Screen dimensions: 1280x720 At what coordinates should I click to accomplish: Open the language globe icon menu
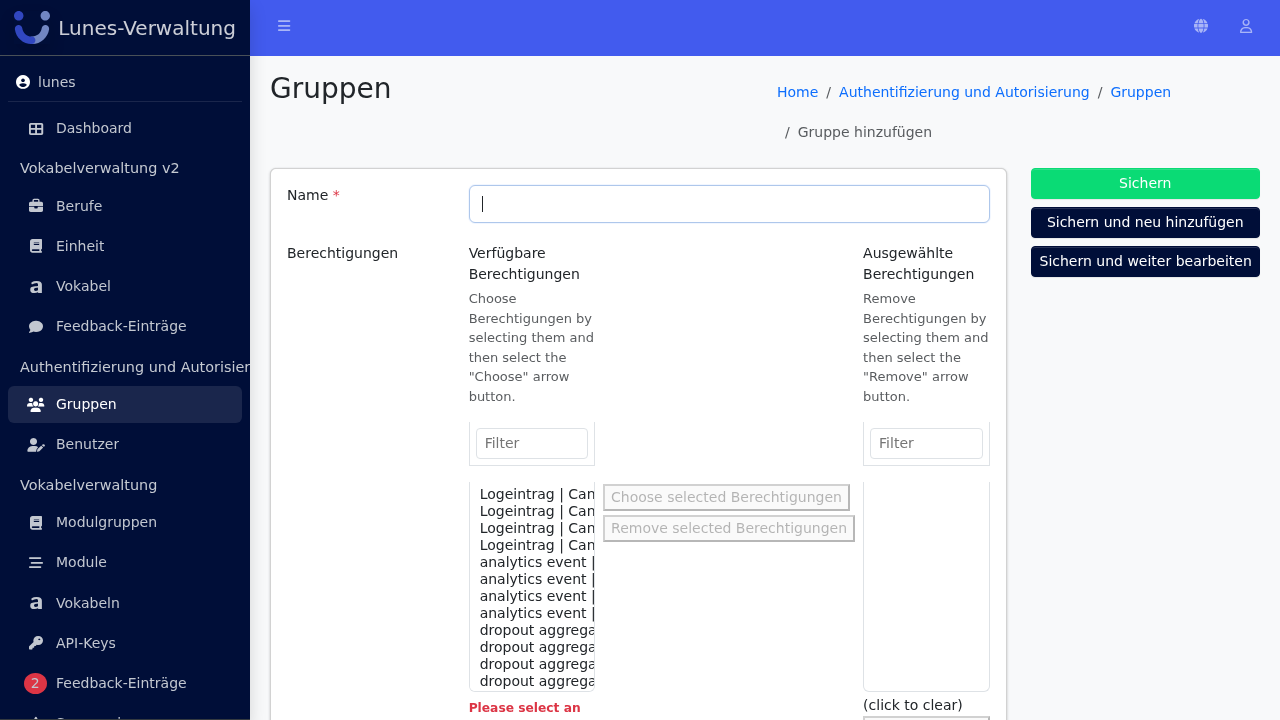1201,26
